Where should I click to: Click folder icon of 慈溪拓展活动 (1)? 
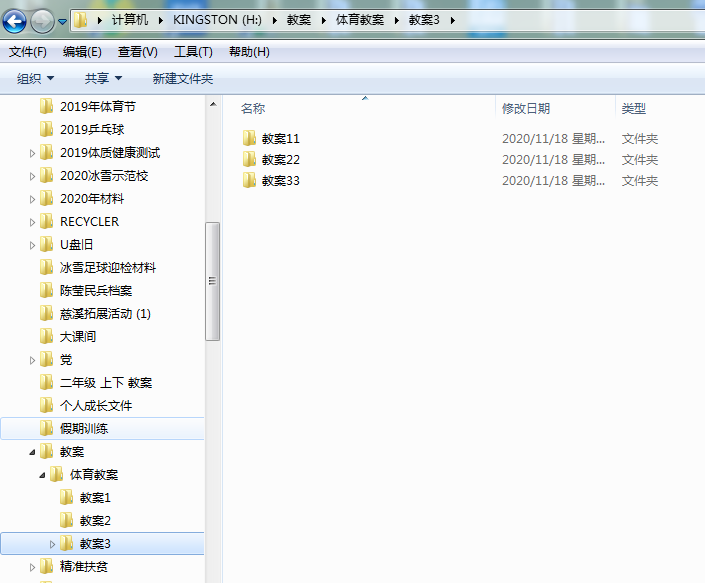(47, 313)
